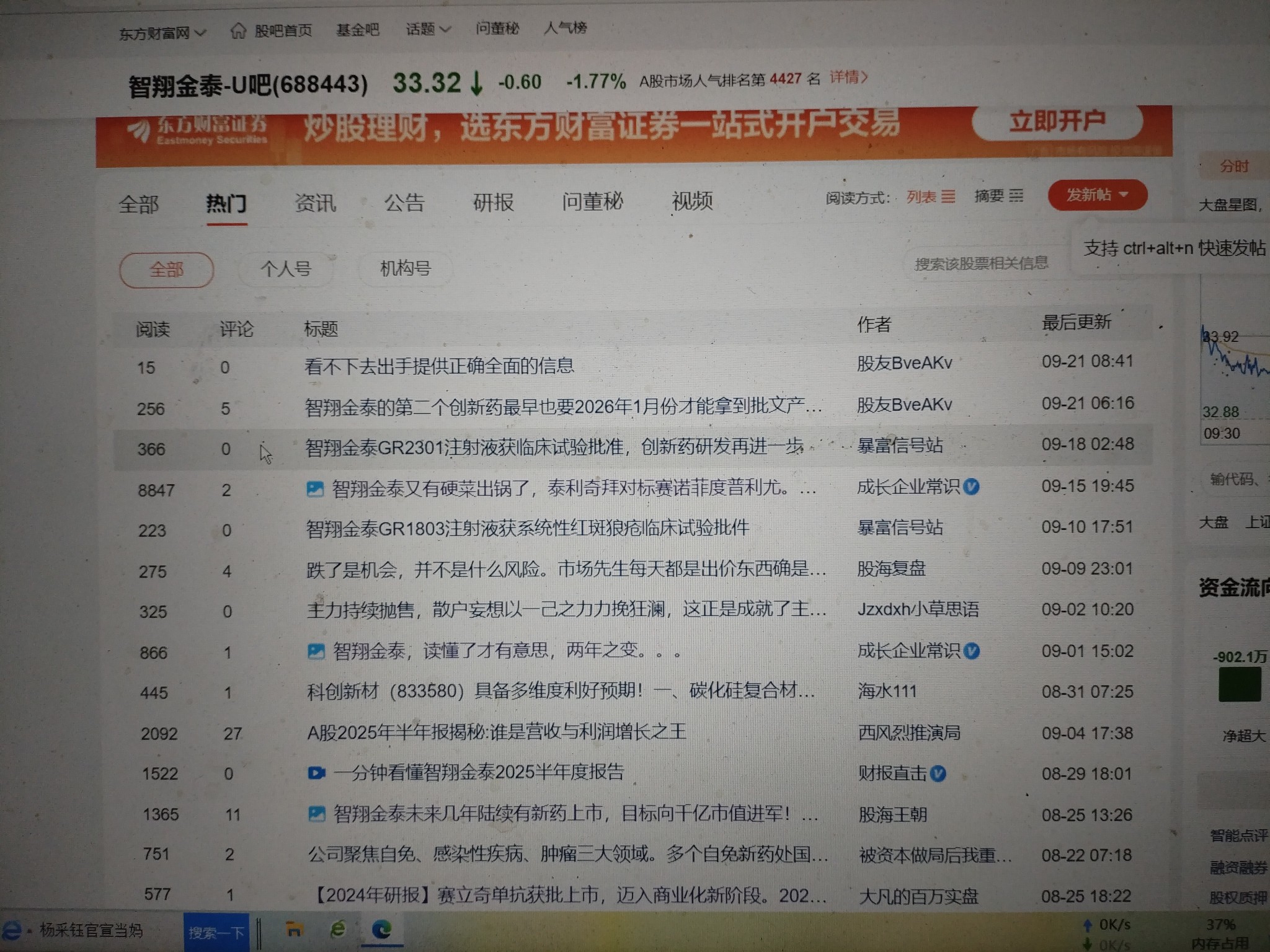The image size is (1270, 952).
Task: Select the 机构号 filter pill
Action: coord(405,268)
